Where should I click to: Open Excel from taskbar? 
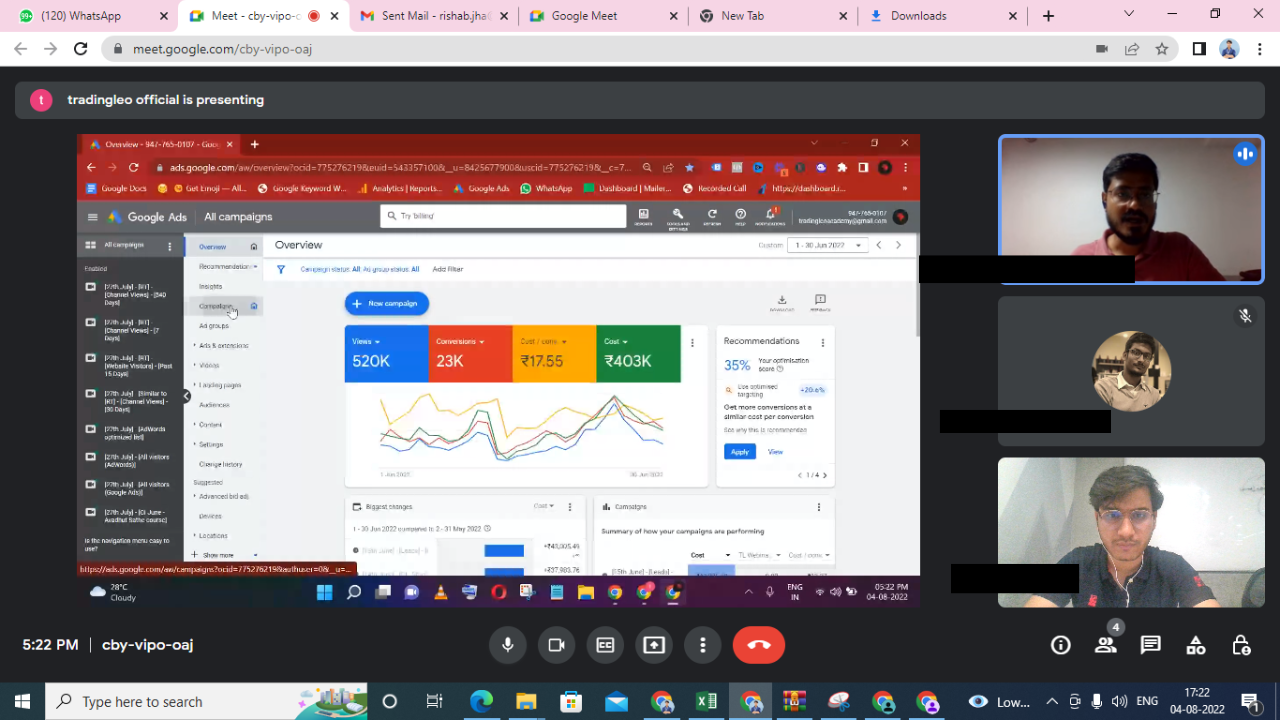click(706, 702)
